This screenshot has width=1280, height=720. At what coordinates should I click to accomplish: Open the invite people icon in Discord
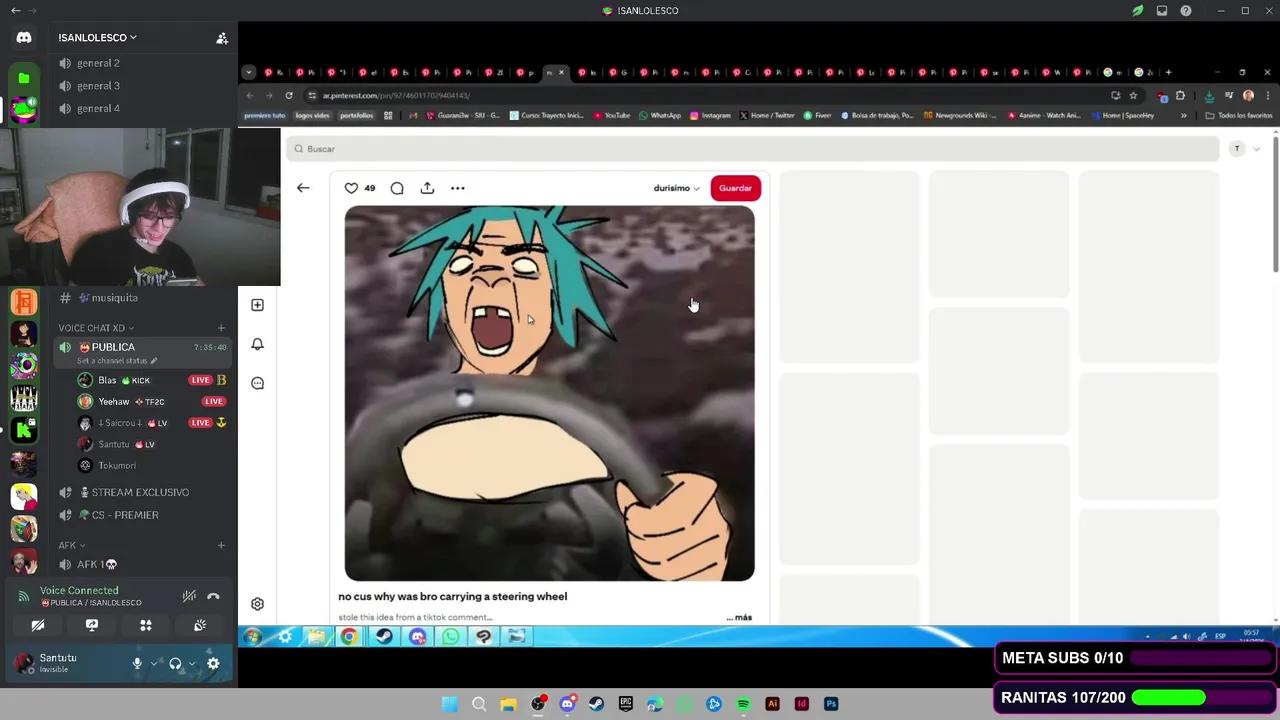tap(222, 38)
